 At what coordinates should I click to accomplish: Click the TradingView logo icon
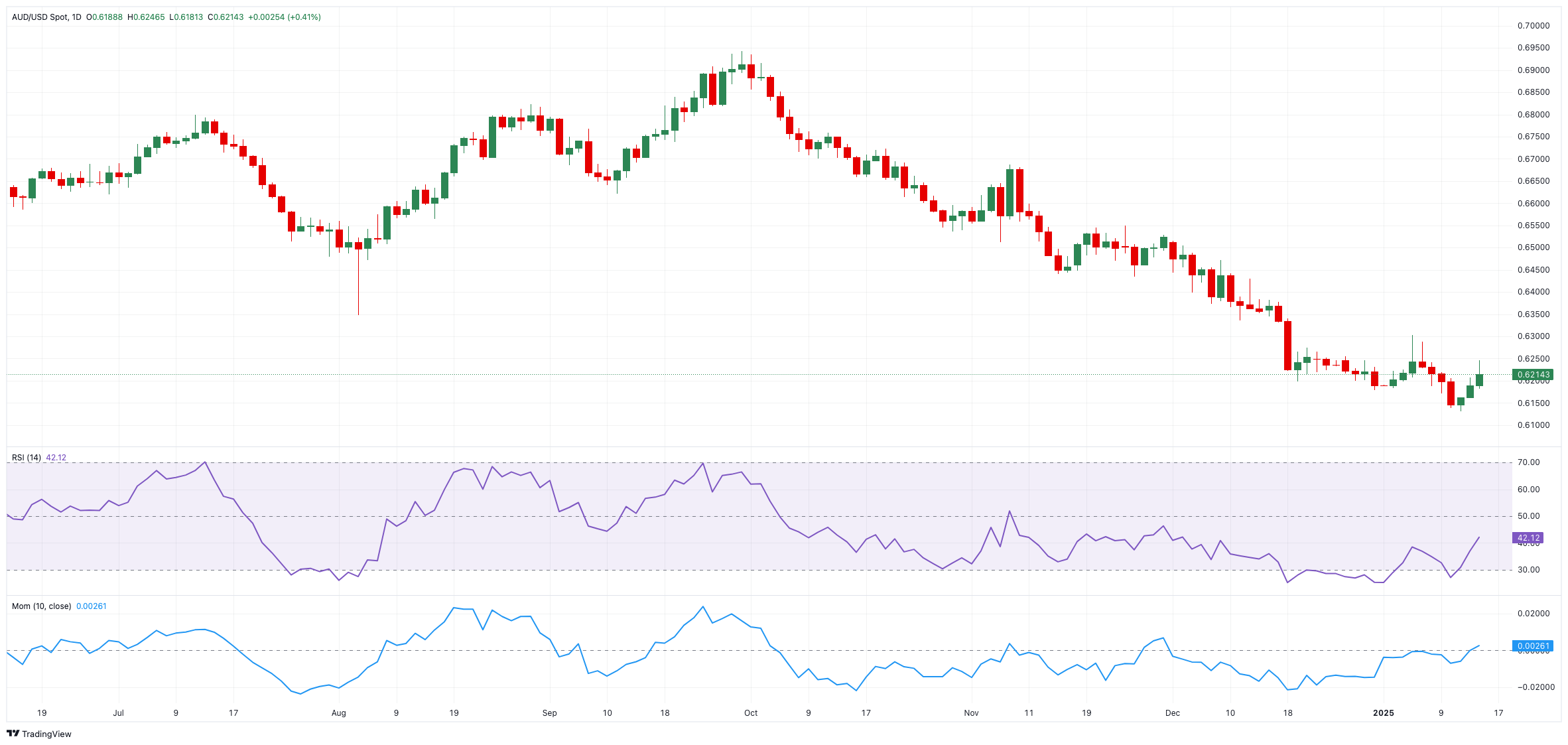click(x=13, y=733)
